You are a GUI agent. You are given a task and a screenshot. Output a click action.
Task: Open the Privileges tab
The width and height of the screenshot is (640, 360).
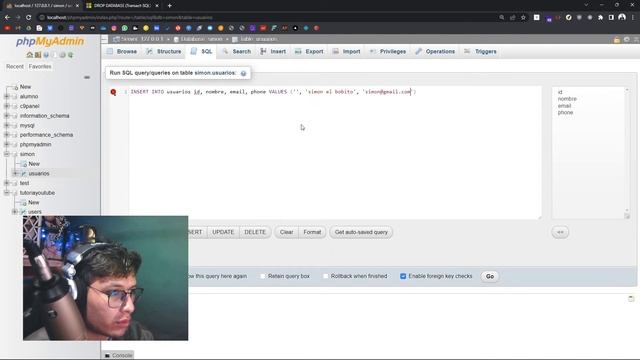[388, 51]
